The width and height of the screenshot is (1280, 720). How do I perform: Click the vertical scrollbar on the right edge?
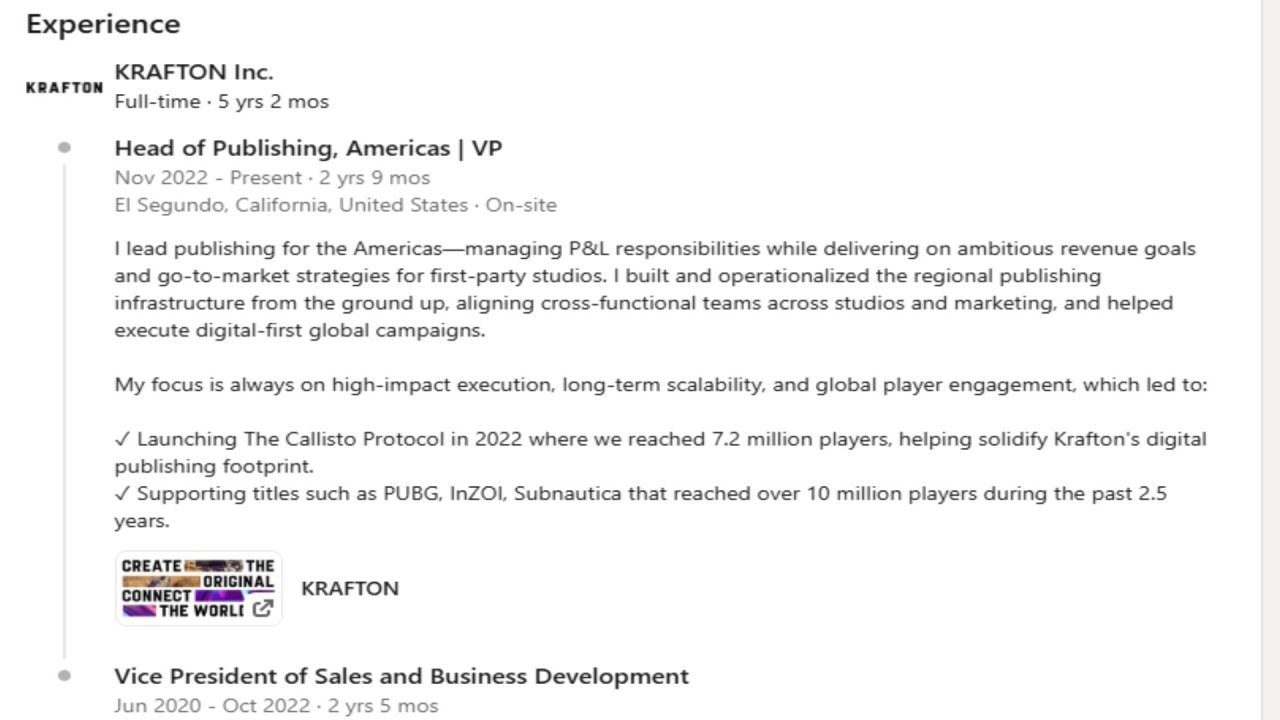1270,360
